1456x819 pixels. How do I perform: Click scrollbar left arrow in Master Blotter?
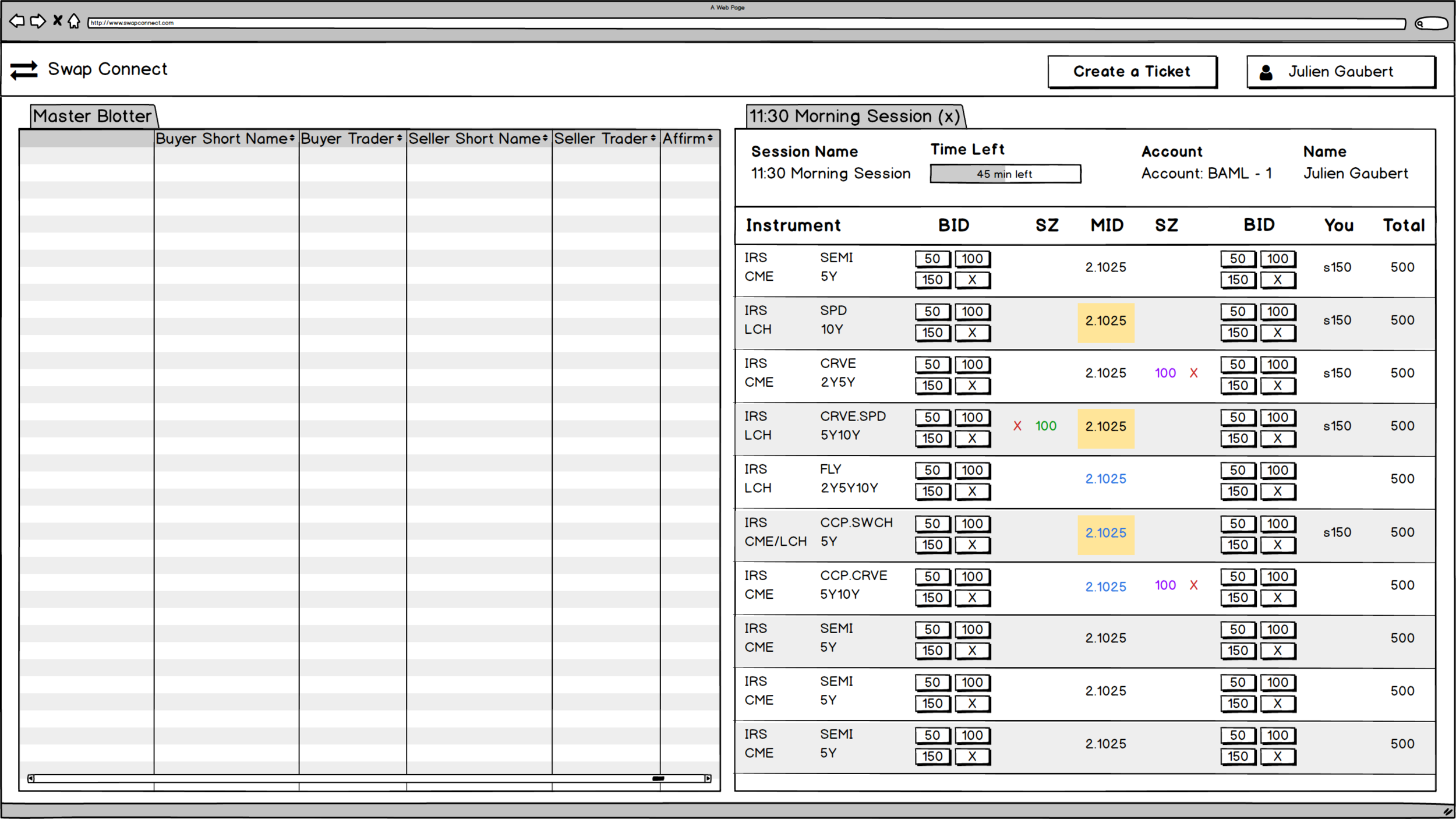coord(31,778)
